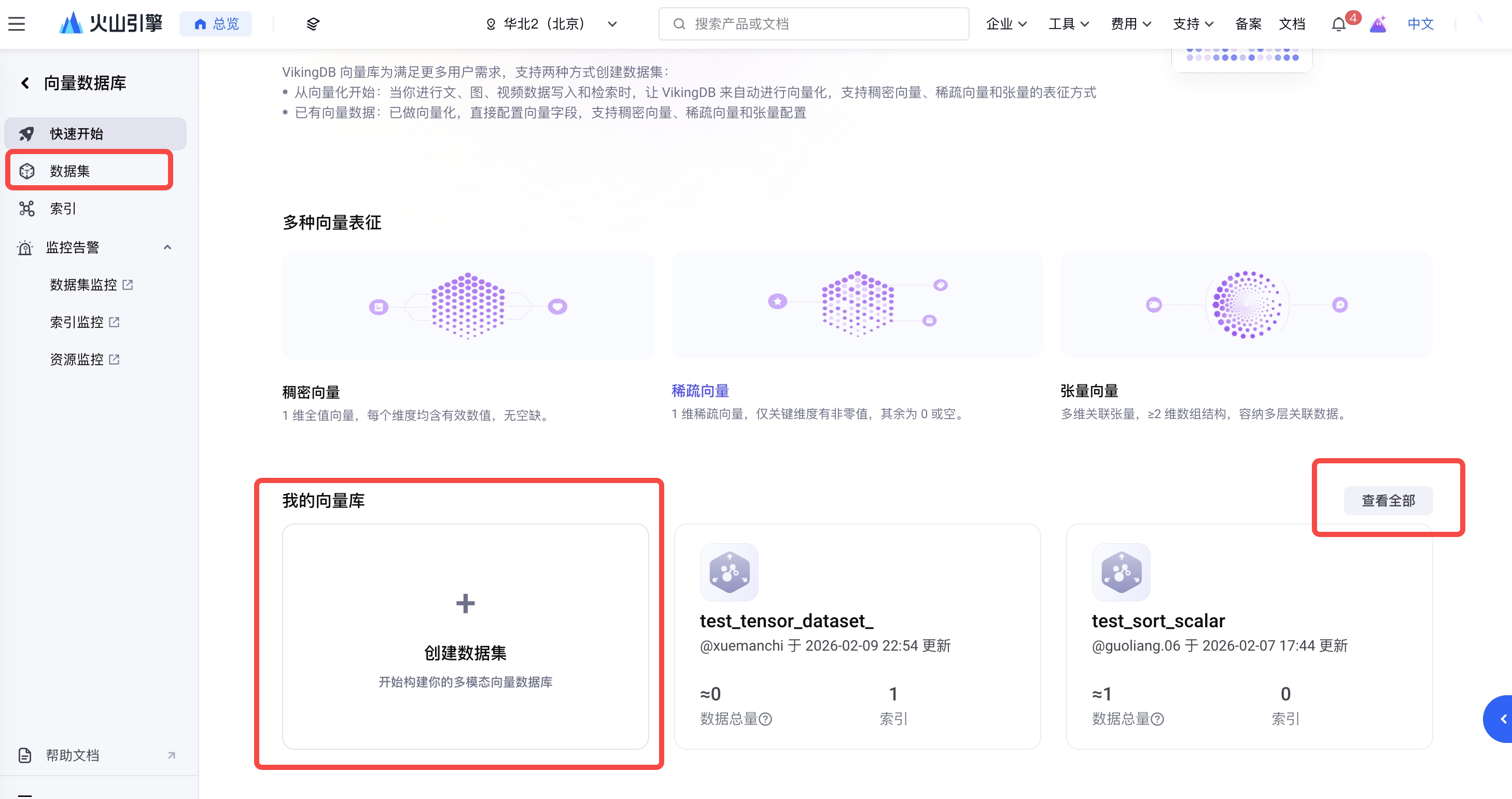
Task: Click the 查看全部 button
Action: (x=1388, y=501)
